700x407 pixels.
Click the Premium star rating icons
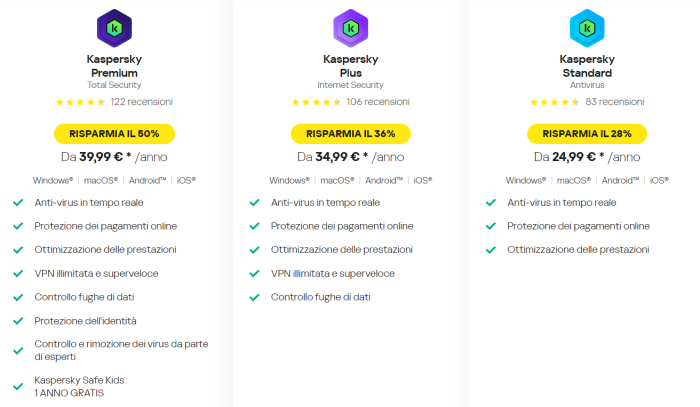[80, 102]
